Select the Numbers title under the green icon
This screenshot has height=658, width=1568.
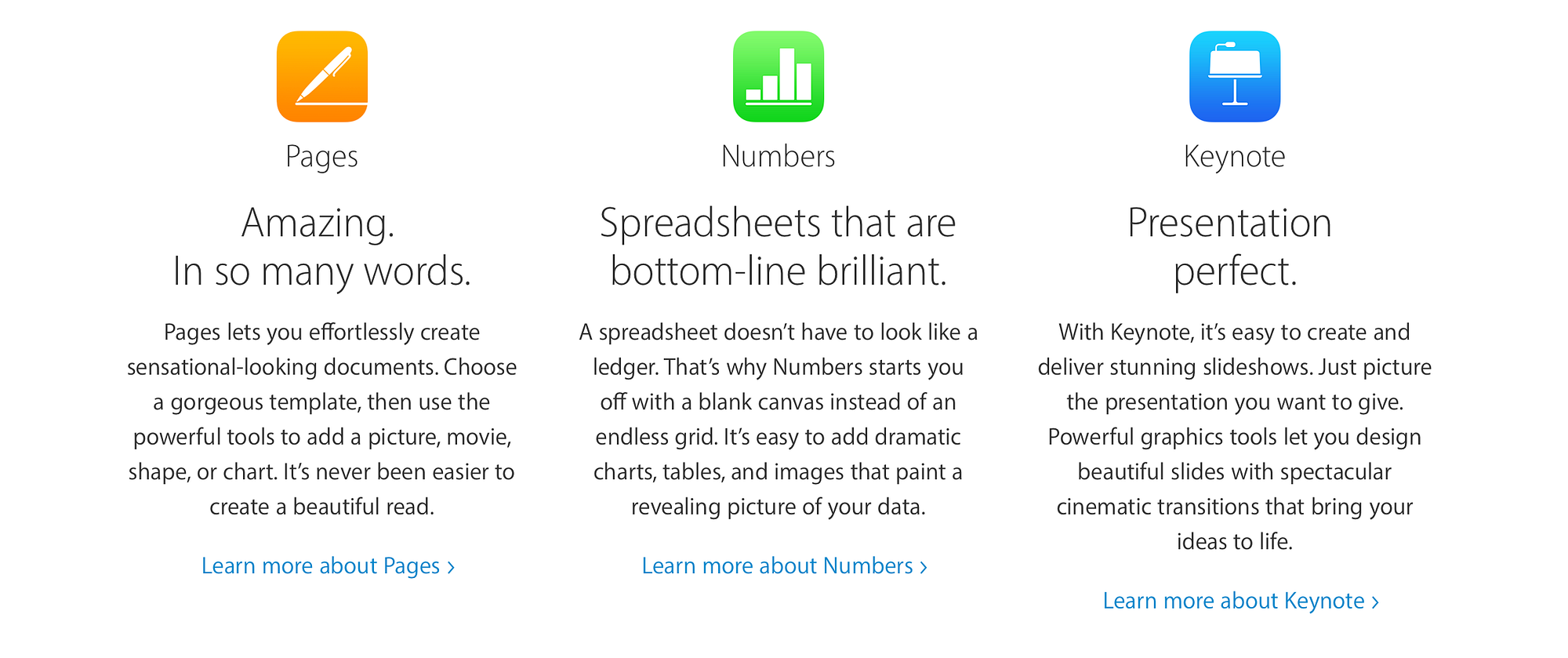coord(778,156)
